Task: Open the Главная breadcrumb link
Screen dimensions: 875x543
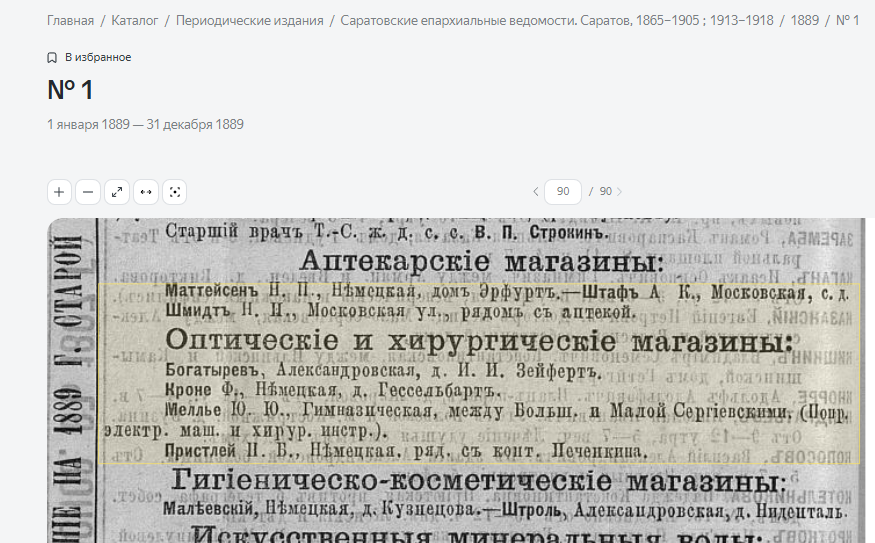Action: coord(70,21)
